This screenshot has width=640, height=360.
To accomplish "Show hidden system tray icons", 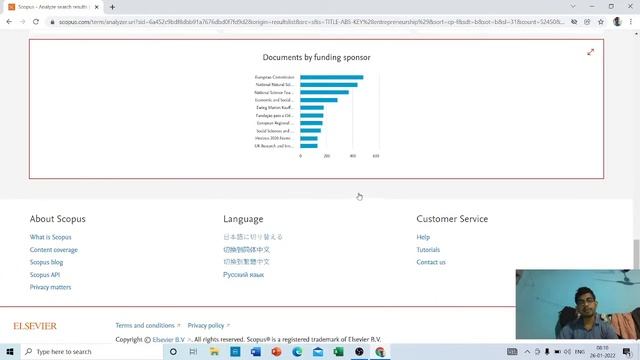I will (x=527, y=351).
